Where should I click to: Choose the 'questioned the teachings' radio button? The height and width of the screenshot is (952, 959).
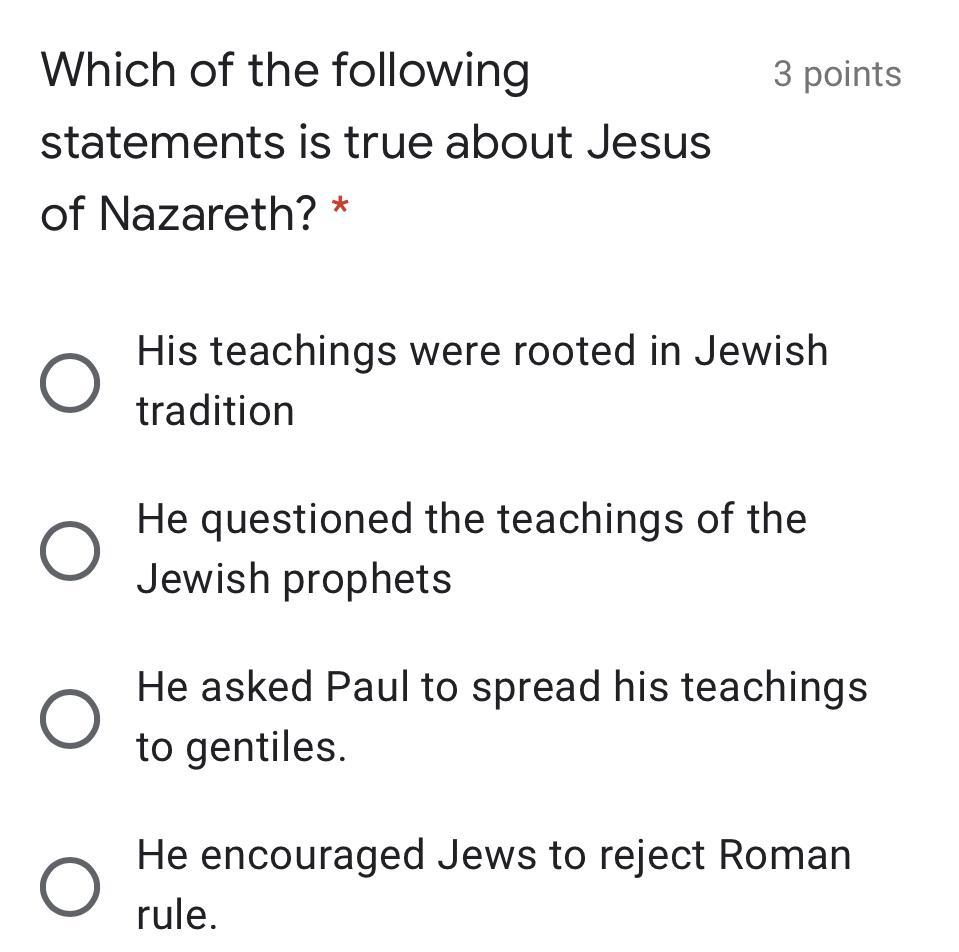pyautogui.click(x=70, y=550)
